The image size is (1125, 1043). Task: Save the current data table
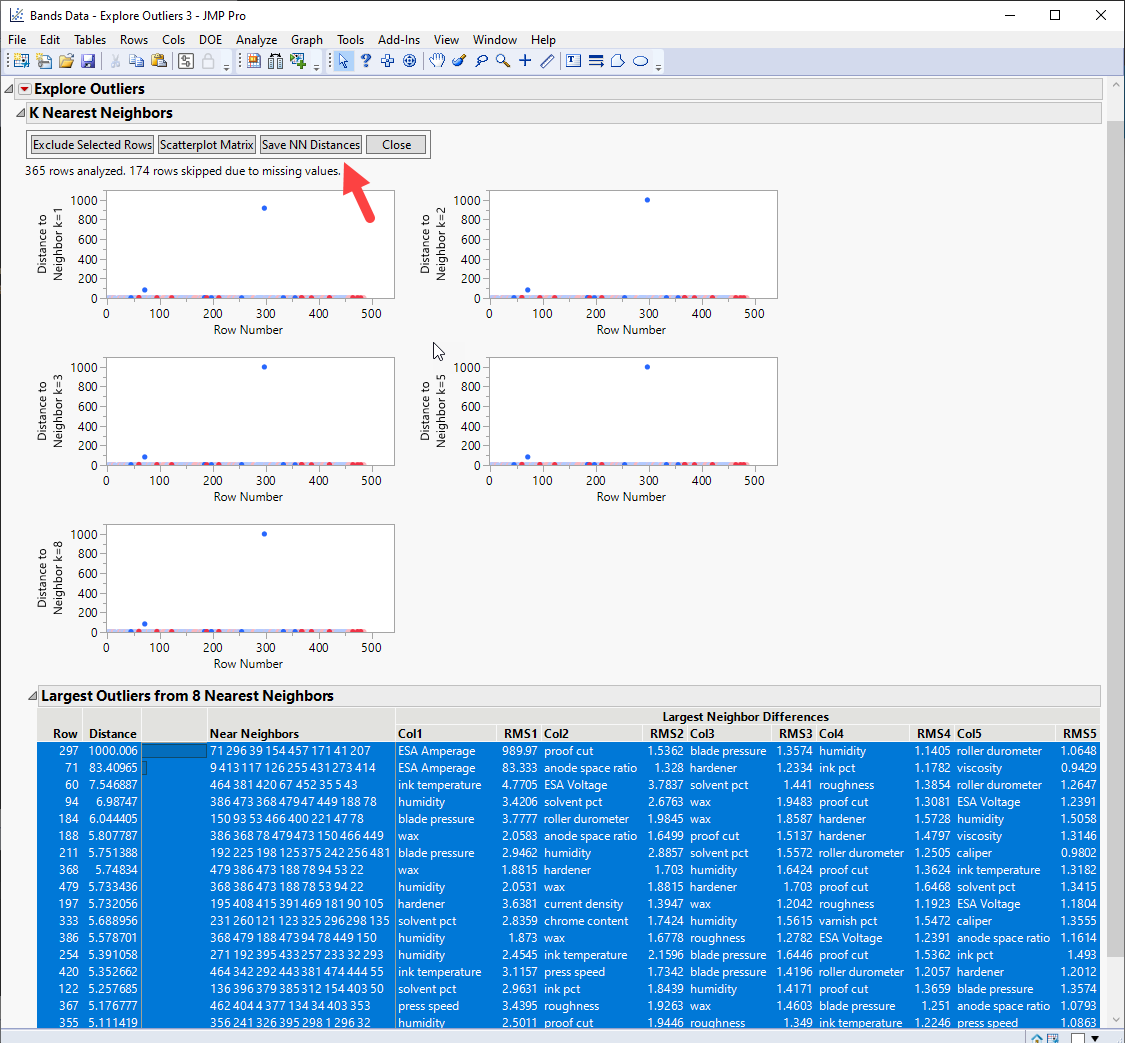tap(88, 60)
